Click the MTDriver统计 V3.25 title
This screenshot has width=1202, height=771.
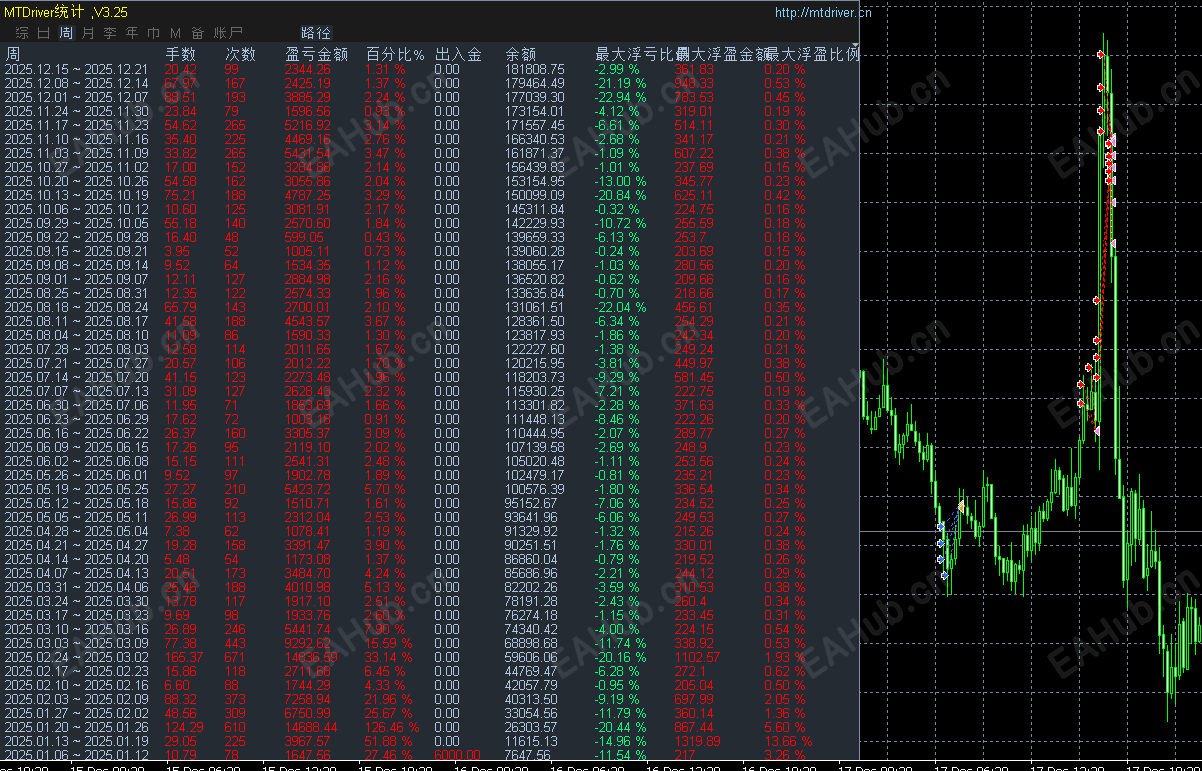[x=66, y=12]
